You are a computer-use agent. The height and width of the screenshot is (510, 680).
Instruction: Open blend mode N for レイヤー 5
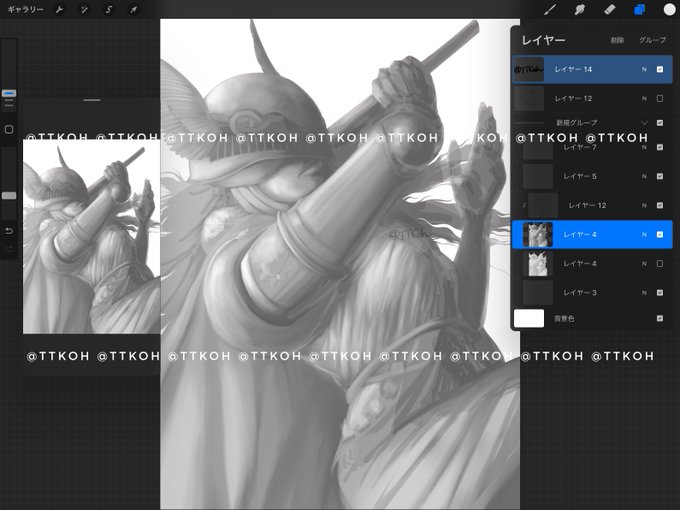pos(644,177)
